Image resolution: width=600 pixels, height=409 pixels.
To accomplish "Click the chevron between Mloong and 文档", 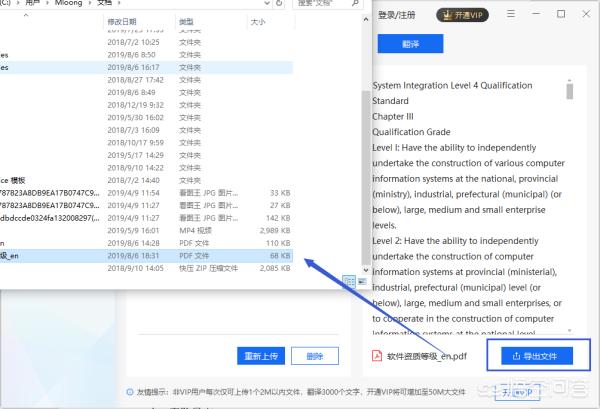I will pos(90,3).
